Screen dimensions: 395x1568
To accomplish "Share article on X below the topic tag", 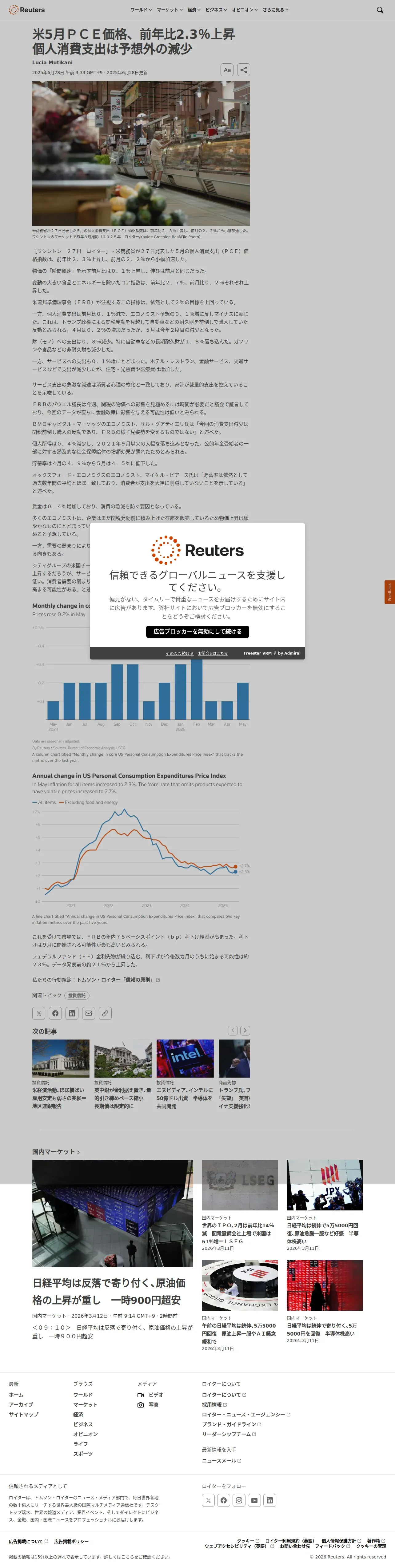I will pos(39,1013).
